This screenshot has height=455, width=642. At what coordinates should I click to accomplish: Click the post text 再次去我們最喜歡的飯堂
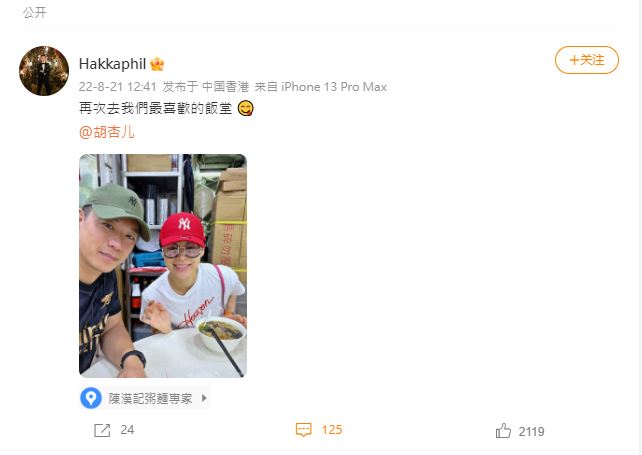156,108
